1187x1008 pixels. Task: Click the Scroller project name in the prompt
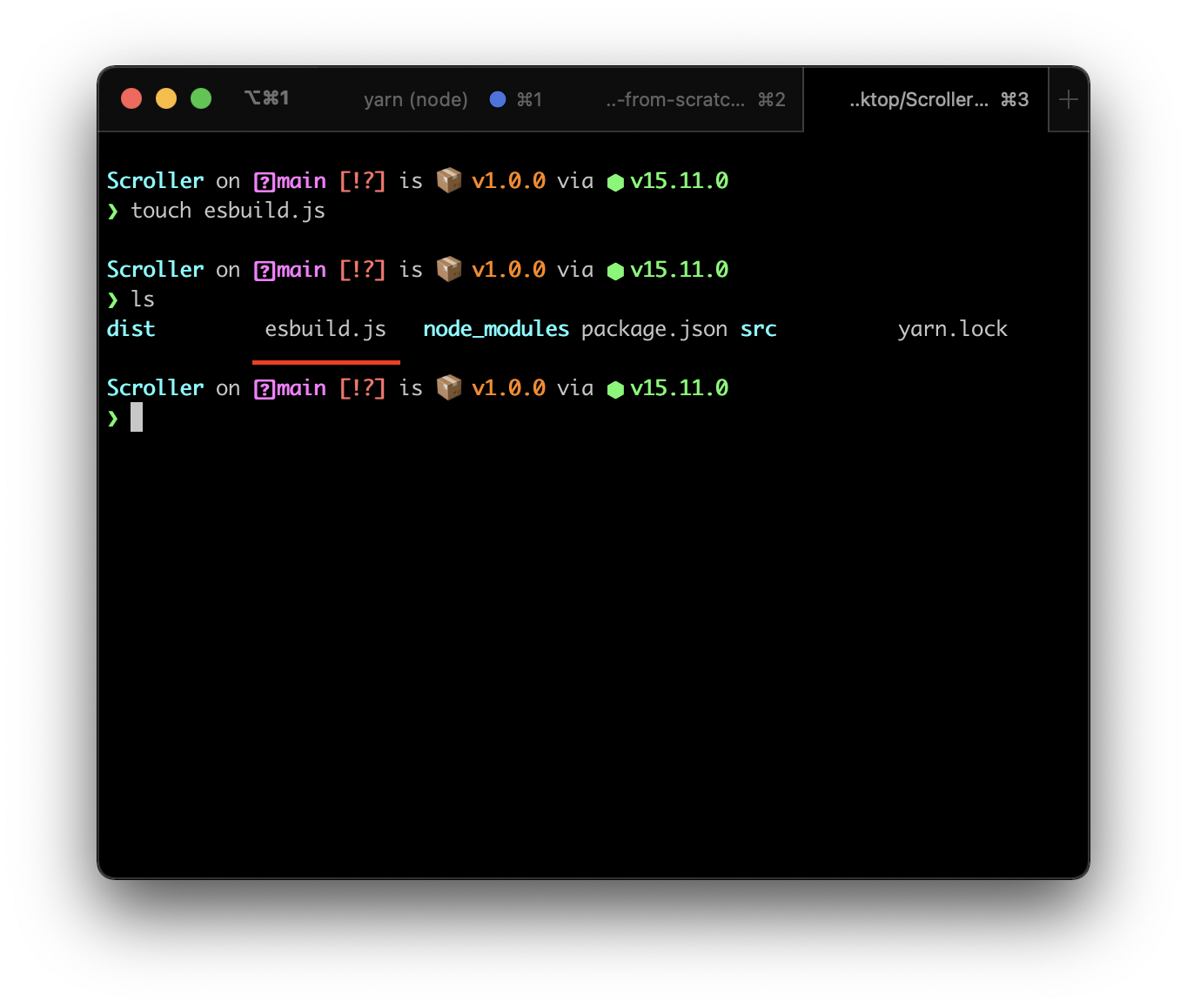point(154,180)
